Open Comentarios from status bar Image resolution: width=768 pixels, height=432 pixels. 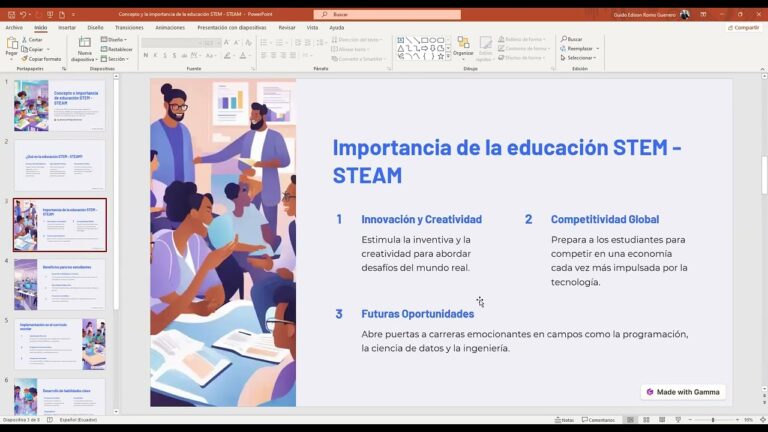598,420
